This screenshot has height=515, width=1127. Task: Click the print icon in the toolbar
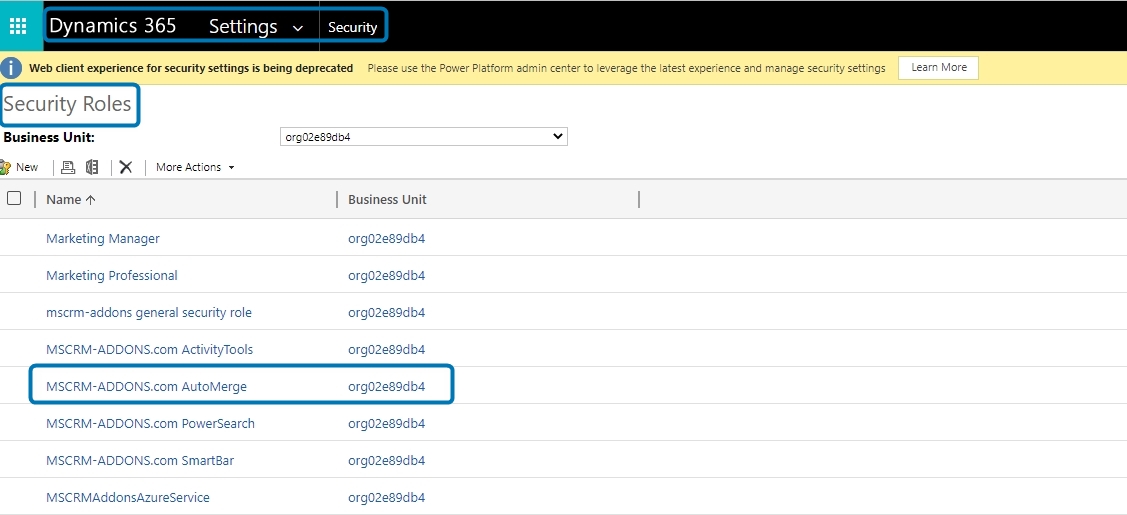point(68,167)
